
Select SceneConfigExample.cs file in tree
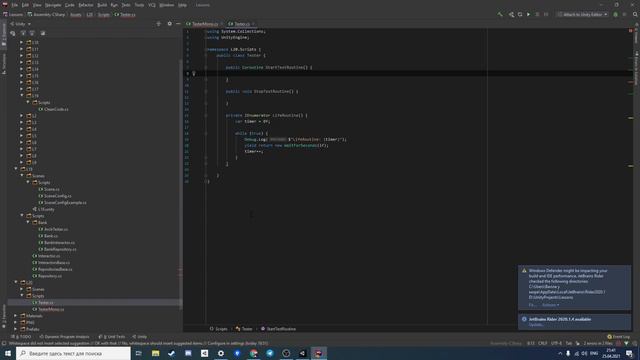click(62, 202)
